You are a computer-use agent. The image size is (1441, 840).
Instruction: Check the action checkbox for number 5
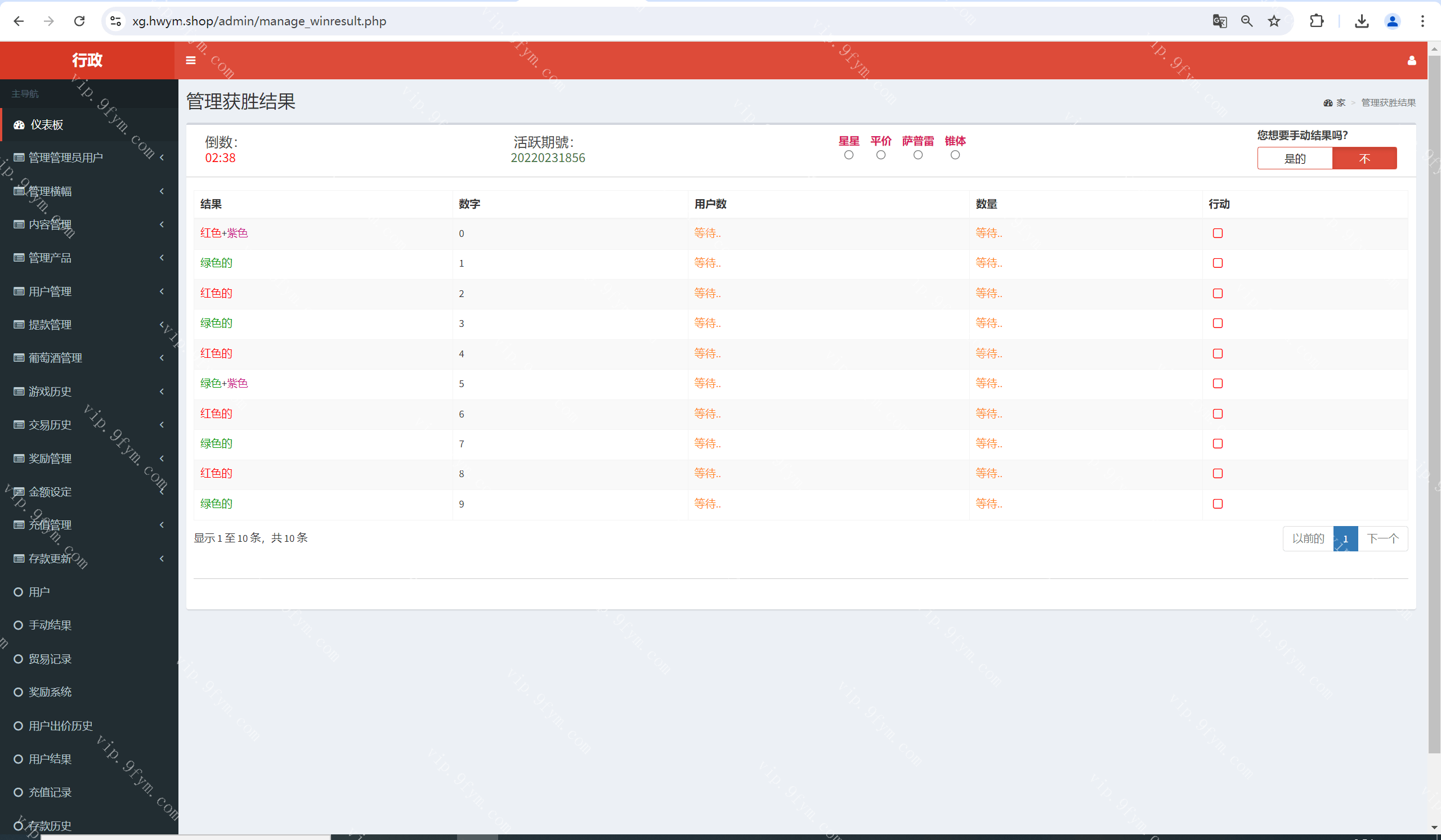(1218, 383)
